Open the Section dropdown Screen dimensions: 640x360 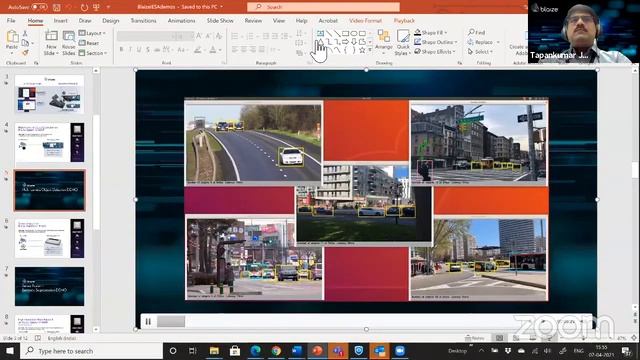click(x=93, y=53)
